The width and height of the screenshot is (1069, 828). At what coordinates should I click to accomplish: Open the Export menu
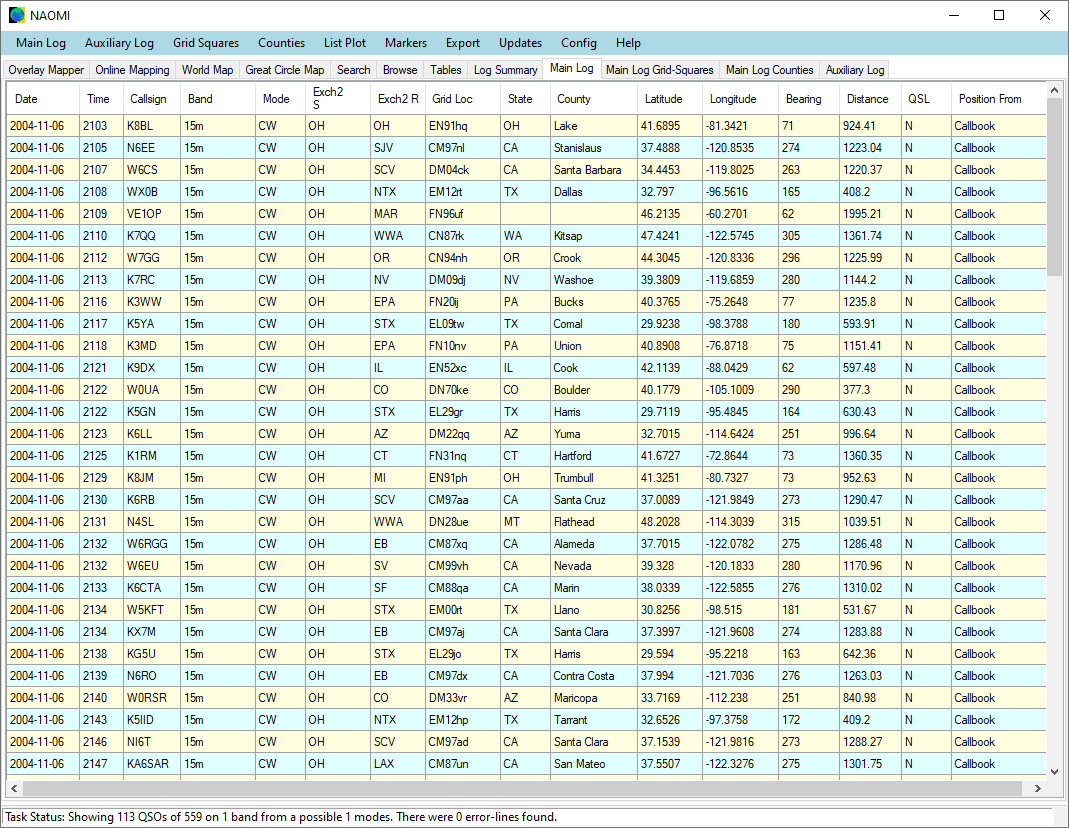pos(463,43)
